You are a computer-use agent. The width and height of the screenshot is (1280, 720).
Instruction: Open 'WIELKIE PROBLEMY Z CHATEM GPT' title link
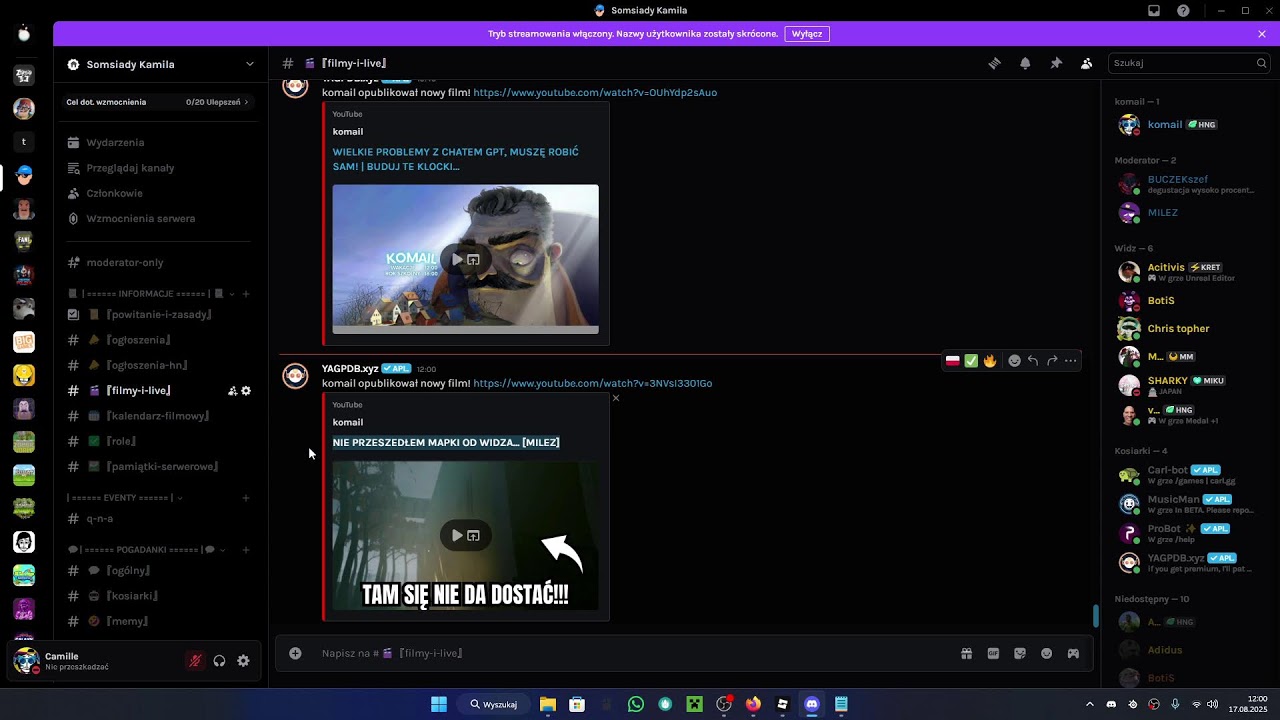456,159
